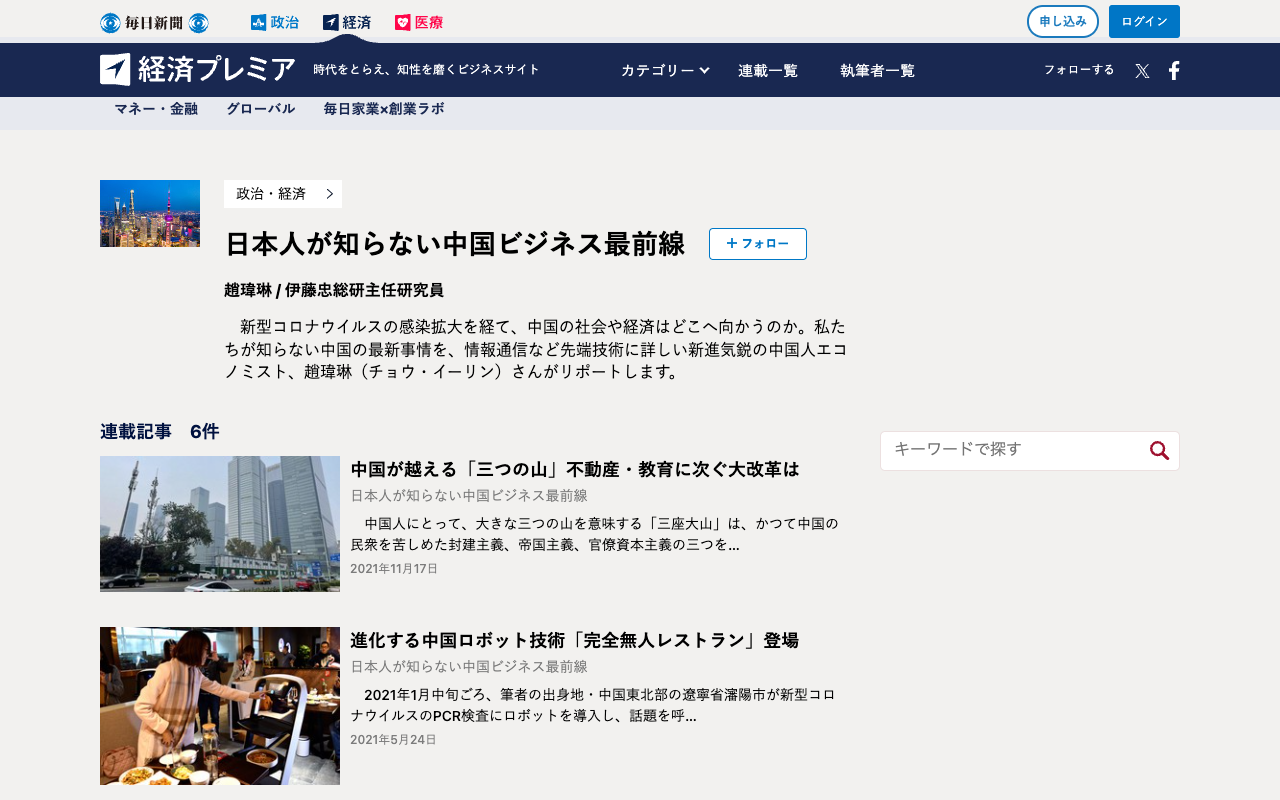Click the 経済プレミア site logo

(x=198, y=69)
